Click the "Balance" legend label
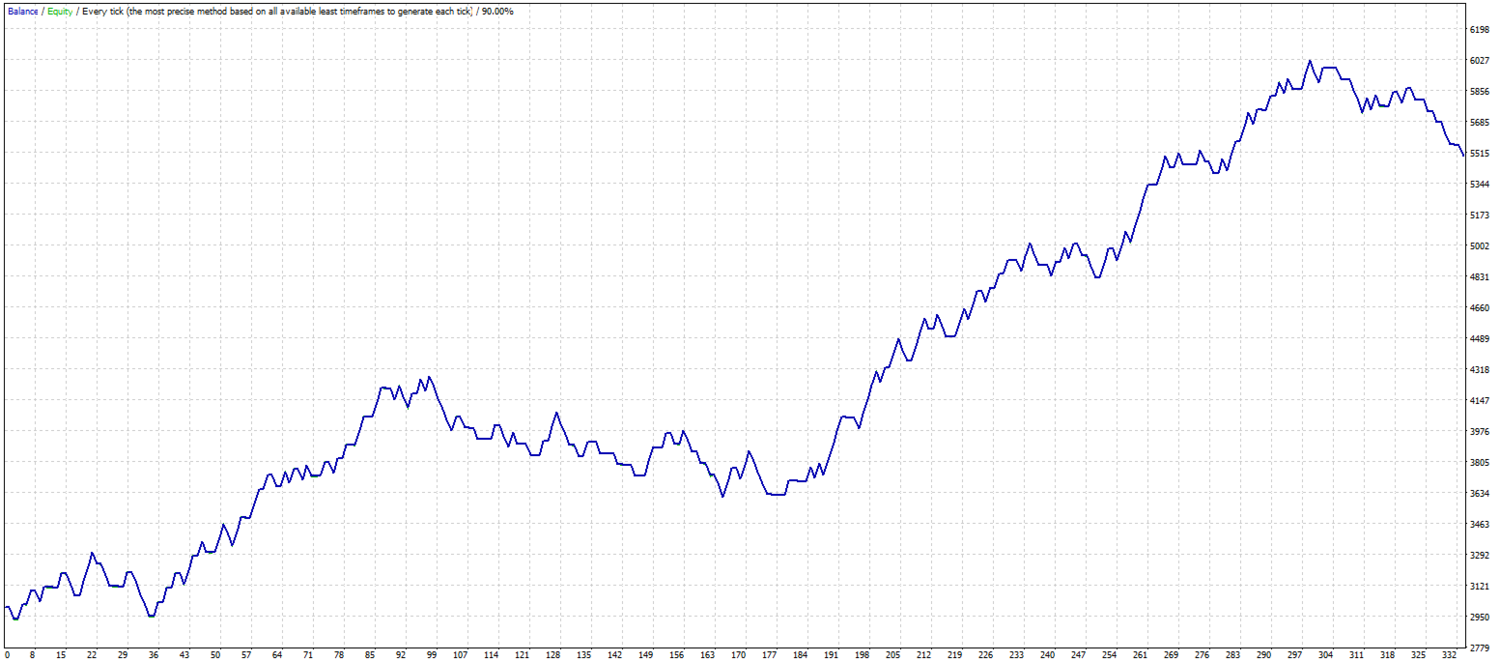Screen dimensions: 1500x662 [x=23, y=10]
